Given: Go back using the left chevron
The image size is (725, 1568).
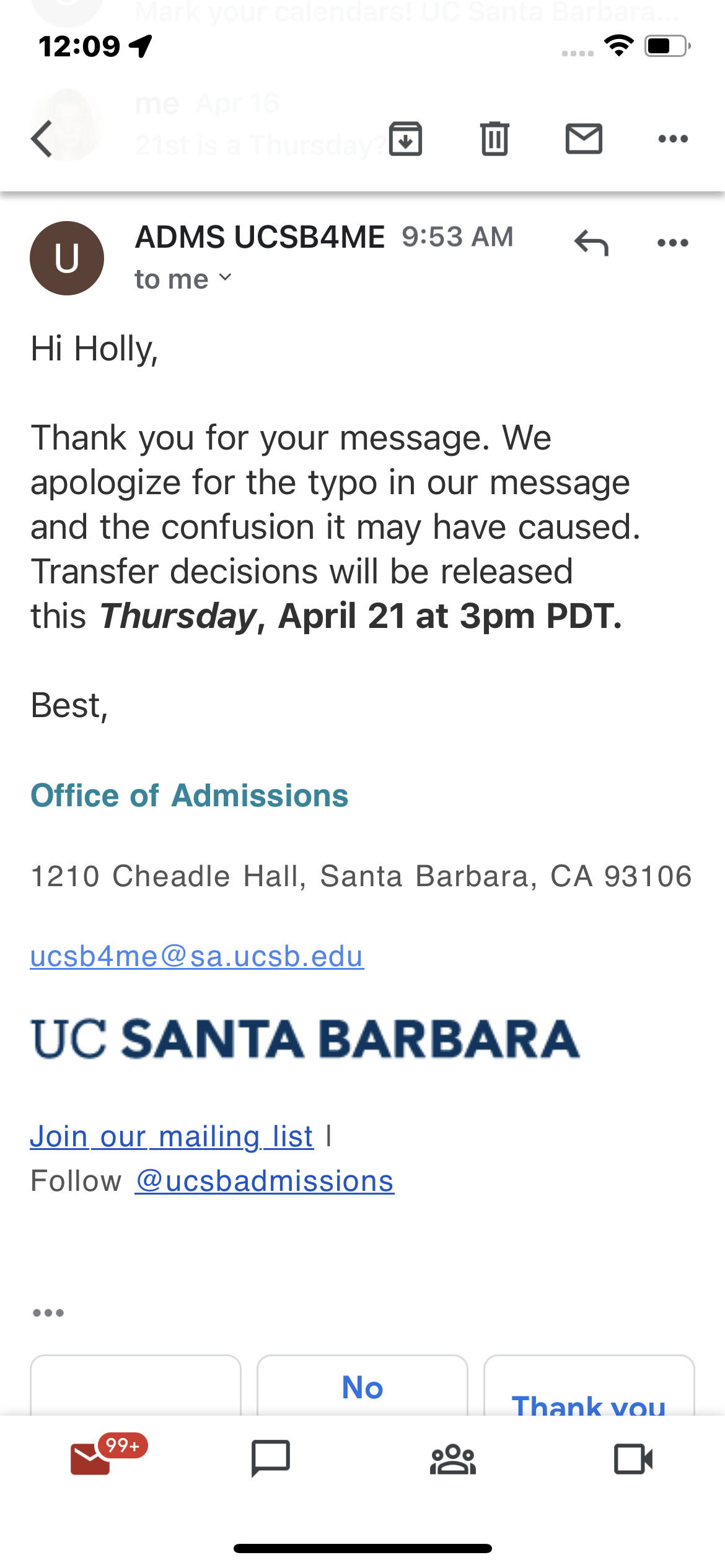Looking at the screenshot, I should point(42,139).
